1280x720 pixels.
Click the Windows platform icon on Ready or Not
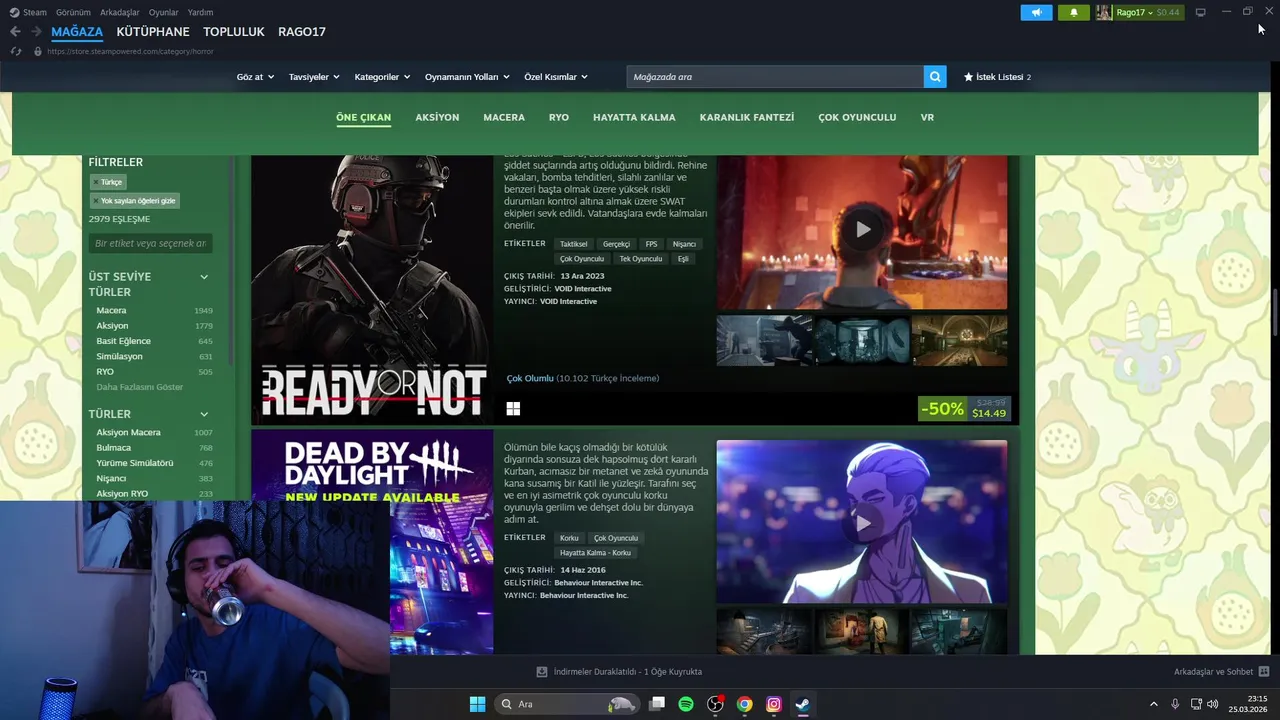pyautogui.click(x=513, y=408)
